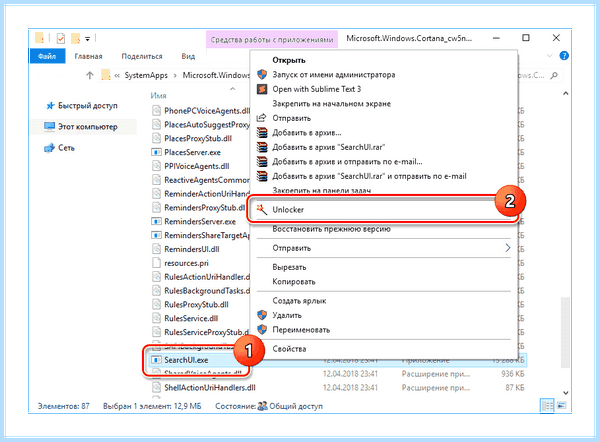Screen dimensions: 600x442
Task: Click the Unlocker wand icon
Action: point(262,209)
